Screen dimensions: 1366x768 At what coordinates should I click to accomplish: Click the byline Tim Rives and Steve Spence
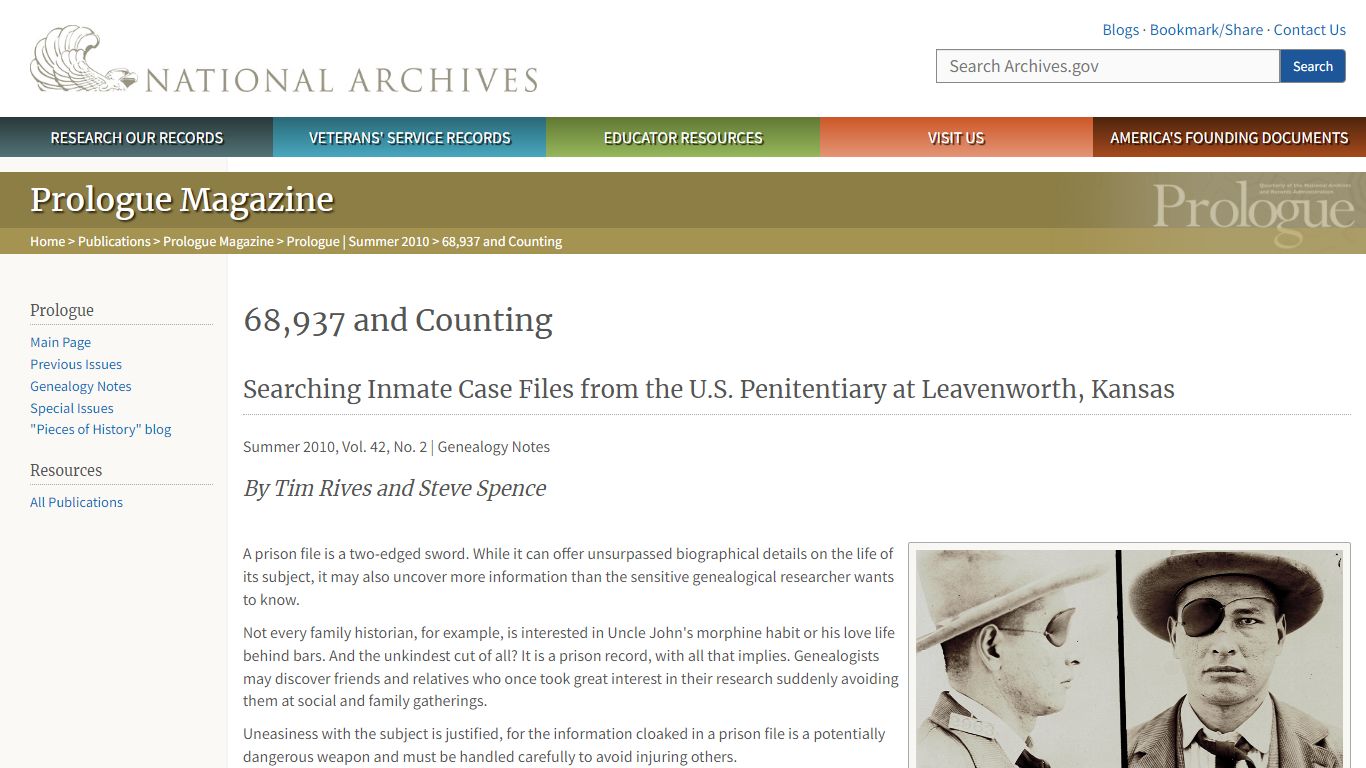coord(395,488)
